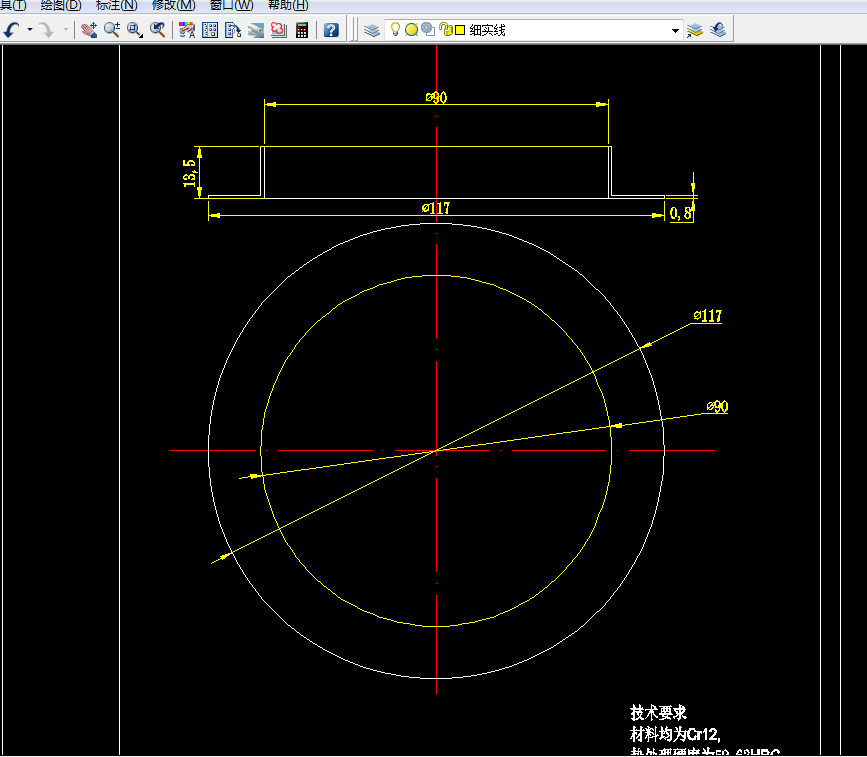
Task: Open the 标注(N) dimension menu
Action: pos(111,5)
